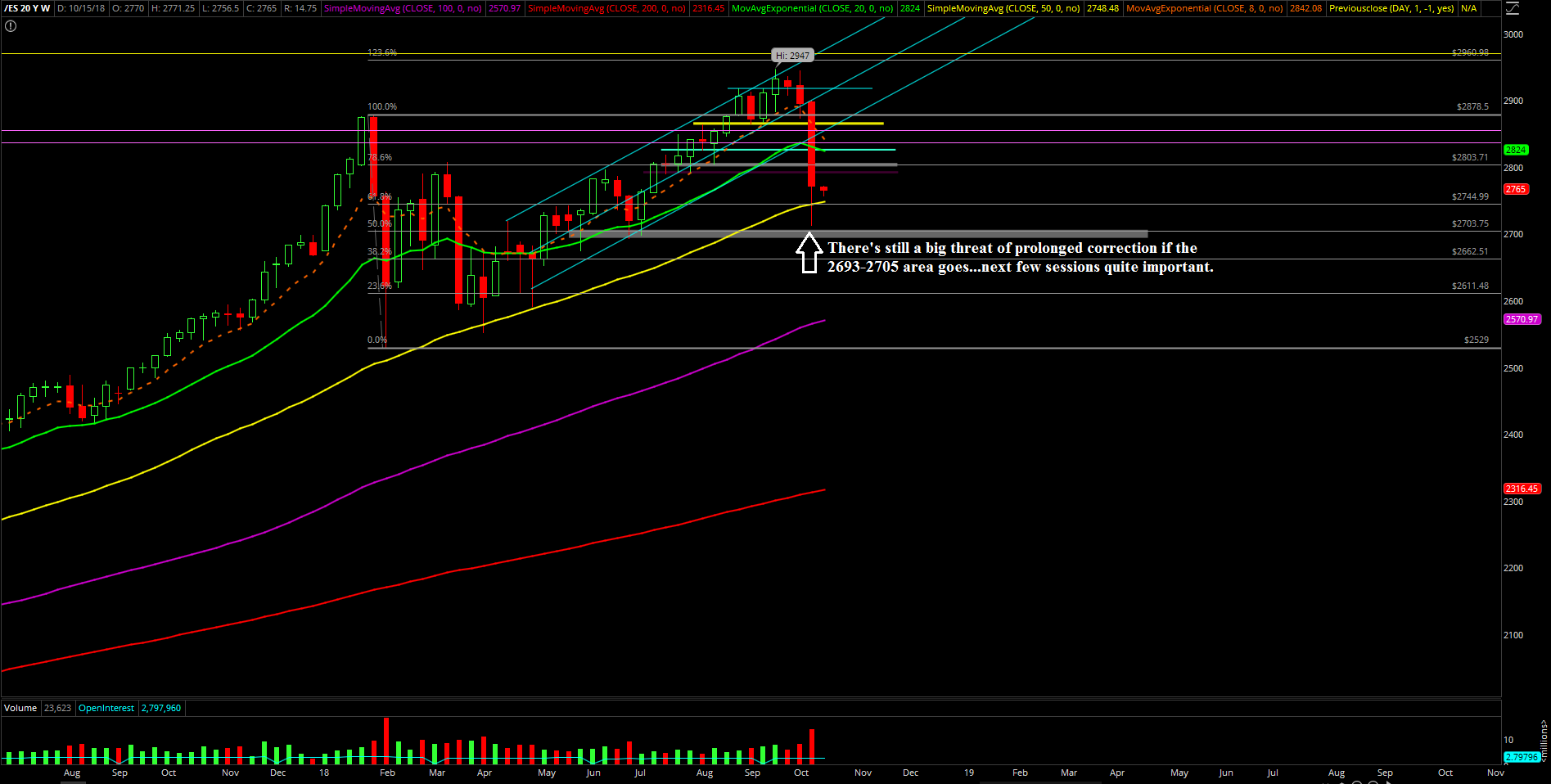The width and height of the screenshot is (1551, 784).
Task: Click the exclamation info icon under the symbol
Action: point(11,26)
